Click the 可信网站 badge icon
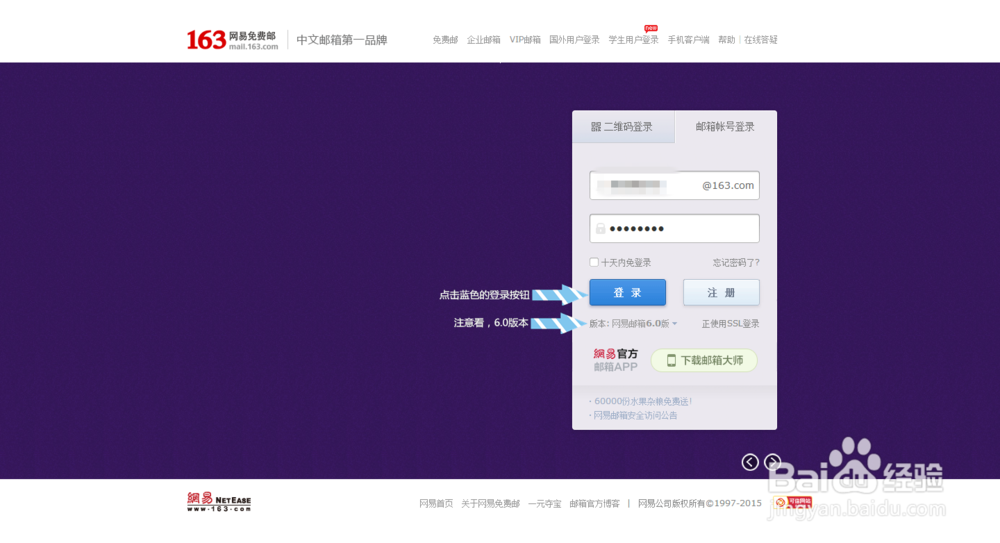Viewport: 1000px width, 543px height. point(793,502)
